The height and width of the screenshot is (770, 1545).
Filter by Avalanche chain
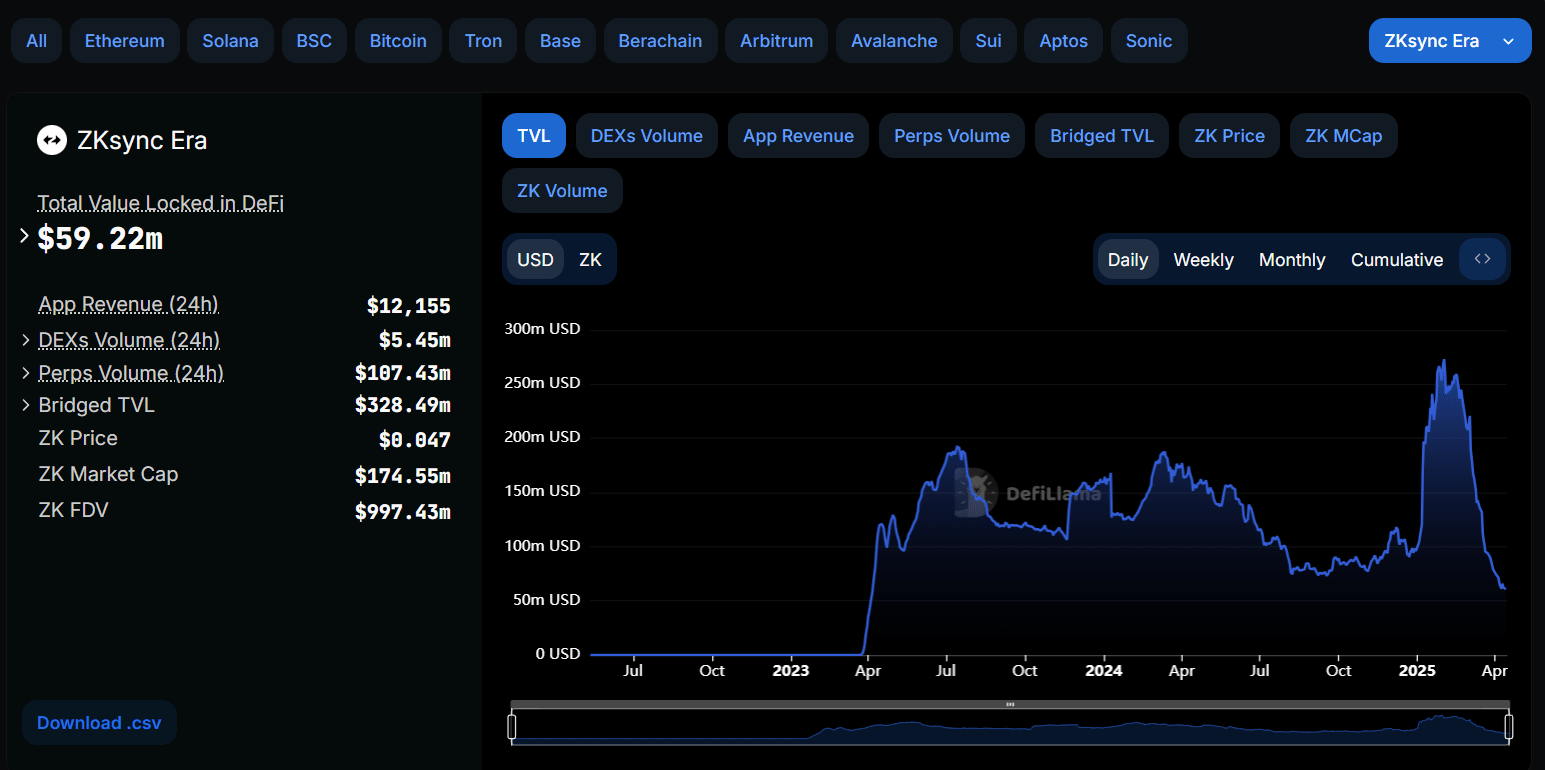[894, 41]
